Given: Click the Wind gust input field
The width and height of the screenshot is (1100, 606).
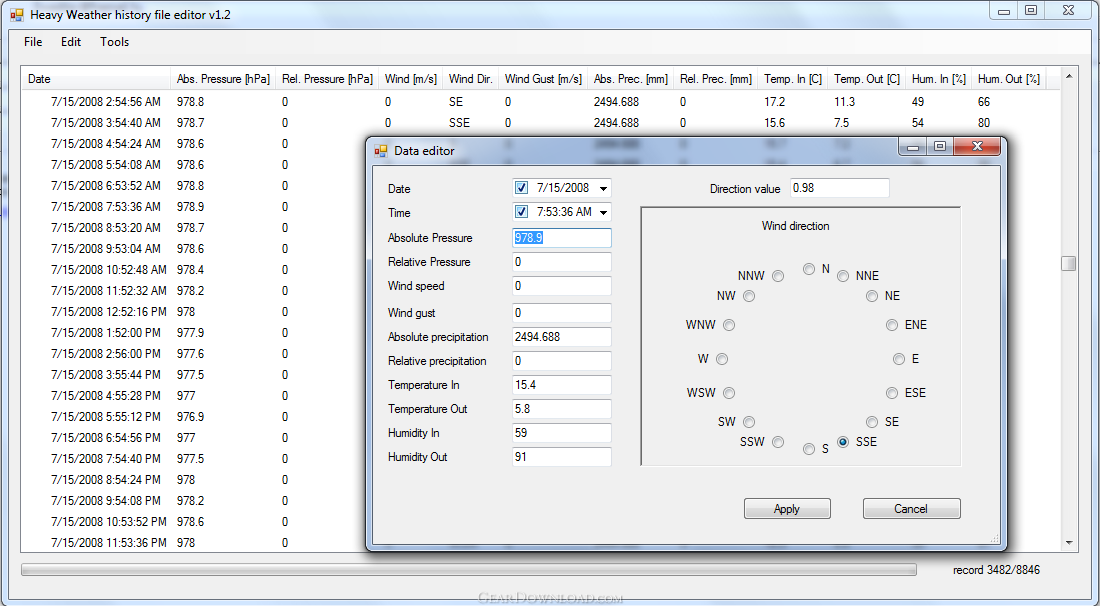Looking at the screenshot, I should (x=562, y=313).
